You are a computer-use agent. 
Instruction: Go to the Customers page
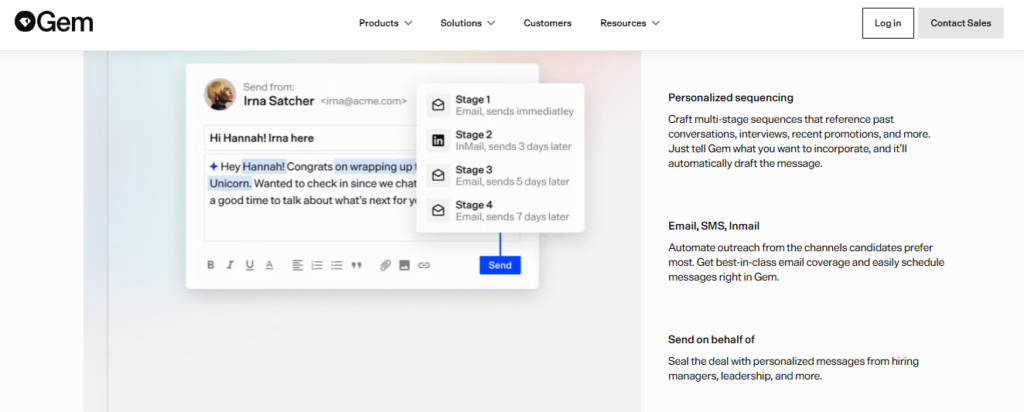click(x=547, y=23)
